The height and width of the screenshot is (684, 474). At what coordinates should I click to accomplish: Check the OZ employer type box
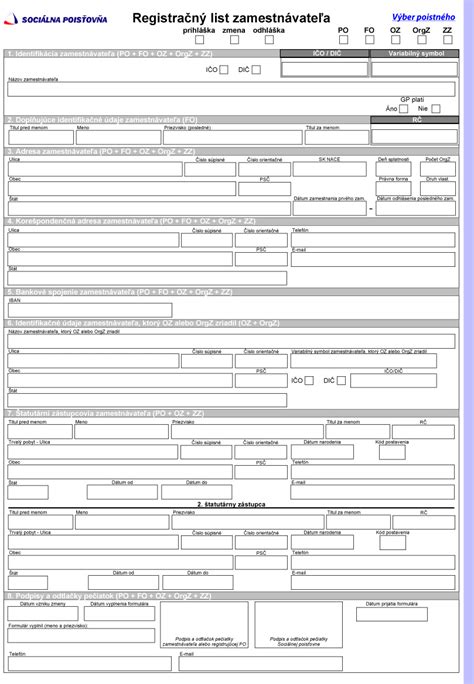click(x=396, y=40)
